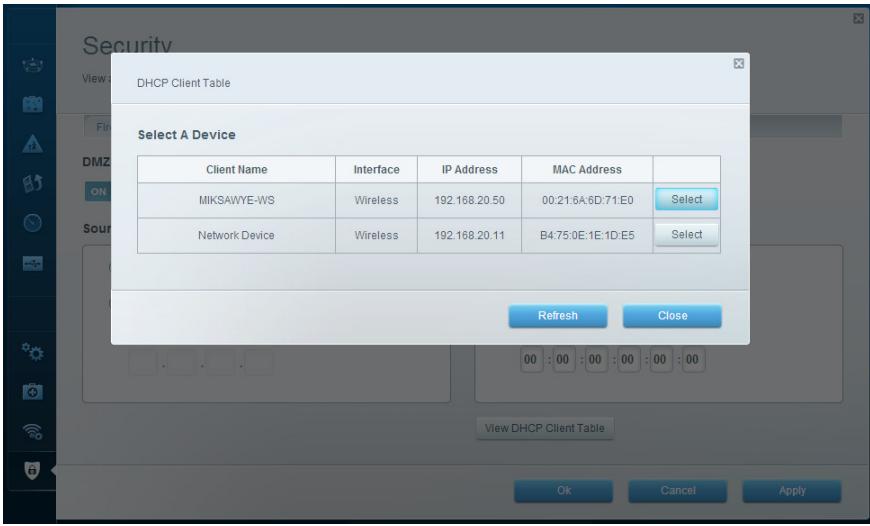Open Parental Controls warning-triangle icon
Screen dimensions: 870x526
point(32,144)
